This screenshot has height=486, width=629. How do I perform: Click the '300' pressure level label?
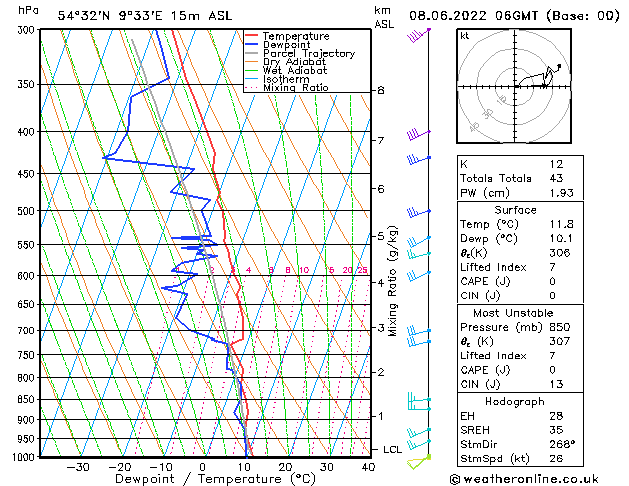(x=28, y=30)
